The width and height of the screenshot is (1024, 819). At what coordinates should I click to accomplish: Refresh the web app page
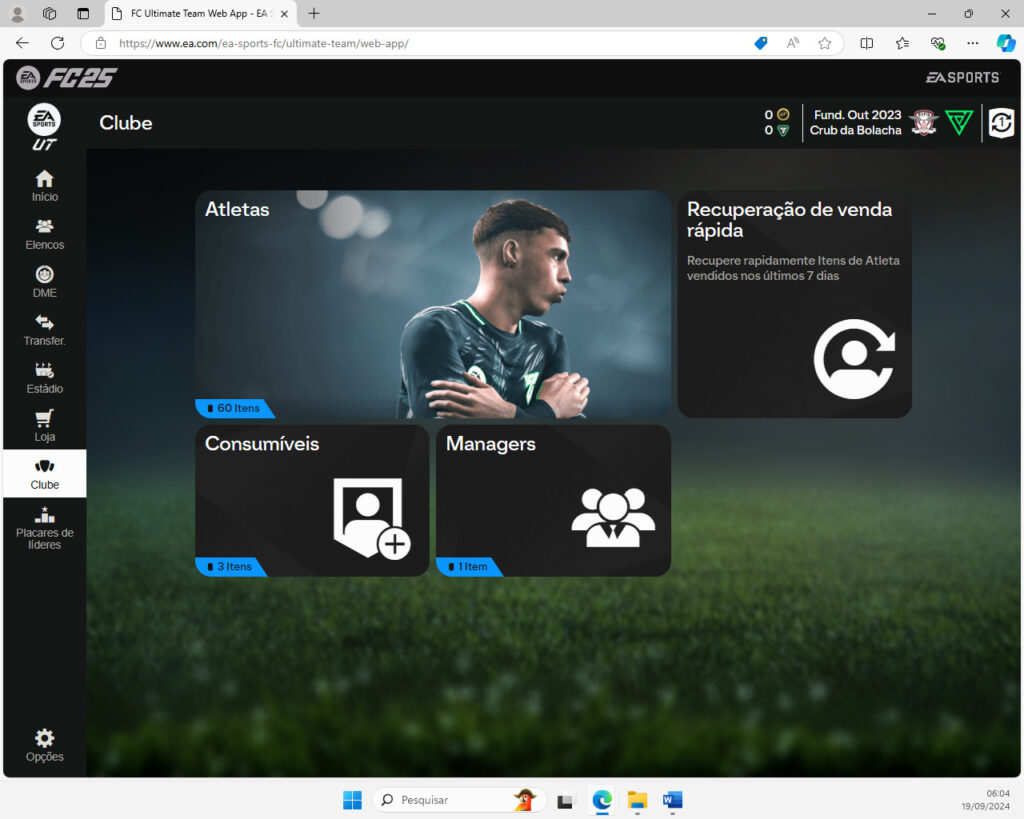pos(57,43)
